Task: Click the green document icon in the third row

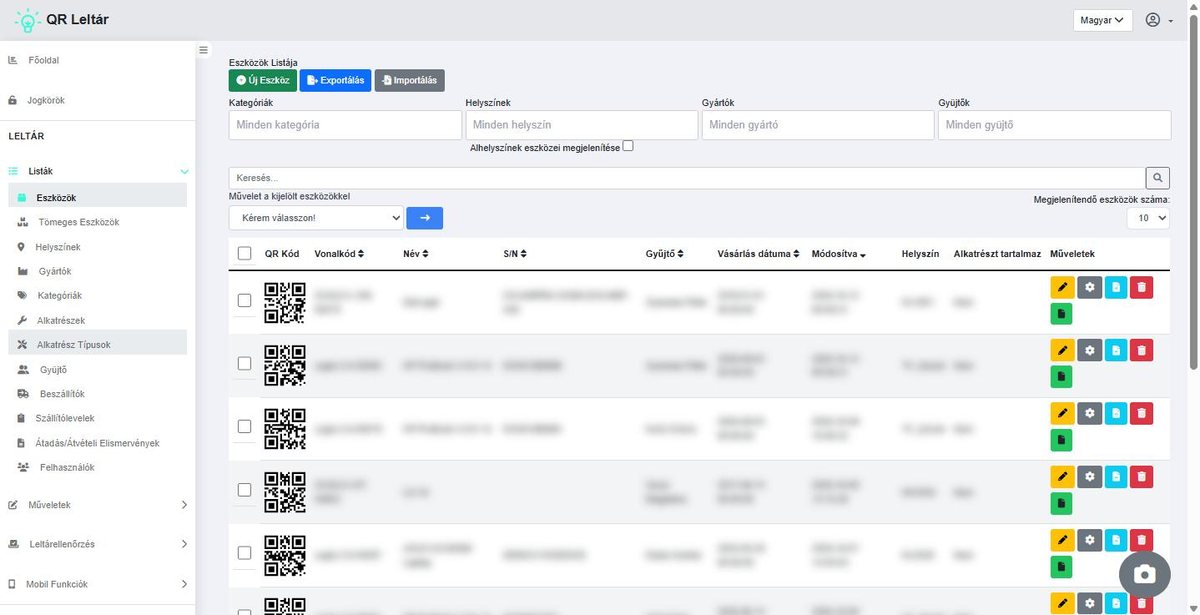Action: pos(1062,440)
